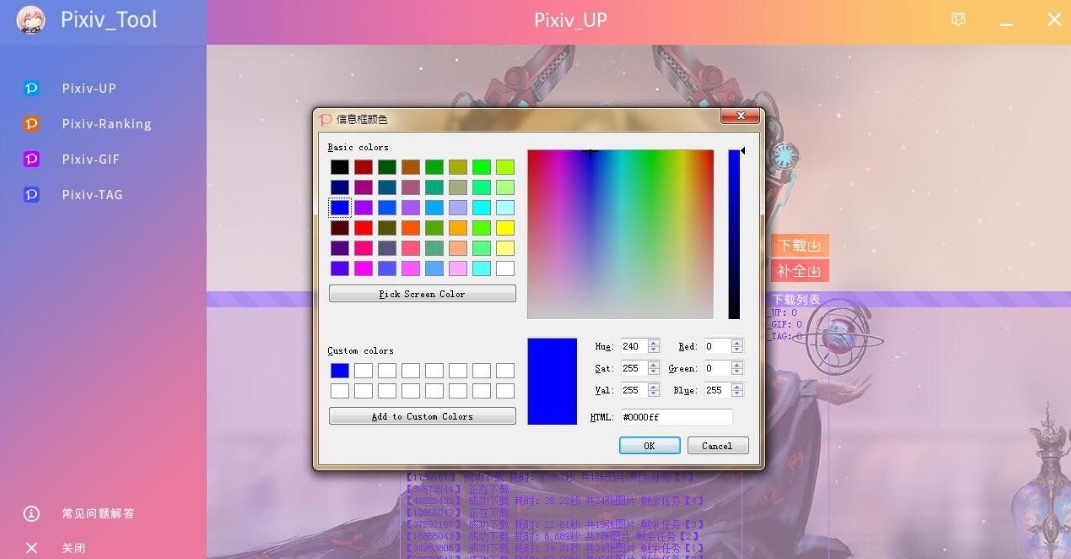
Task: Select Pixiv-UP menu label
Action: click(x=89, y=88)
